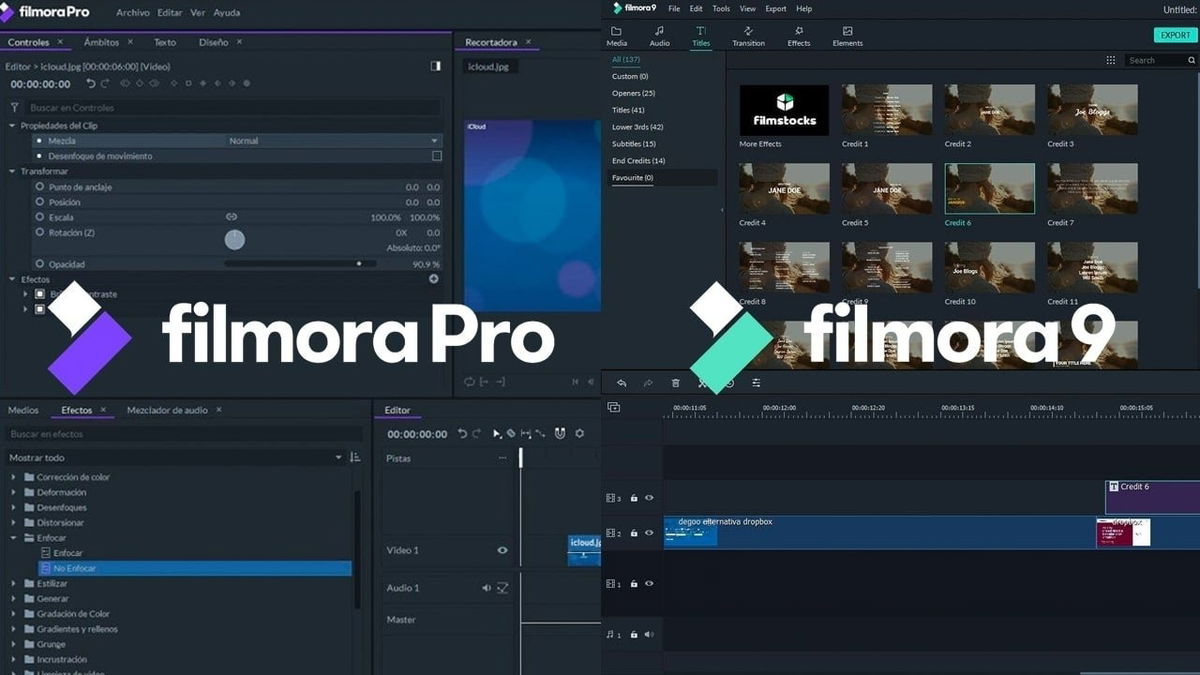Open the Transition panel in Filmora 9
1200x675 pixels.
(x=749, y=36)
